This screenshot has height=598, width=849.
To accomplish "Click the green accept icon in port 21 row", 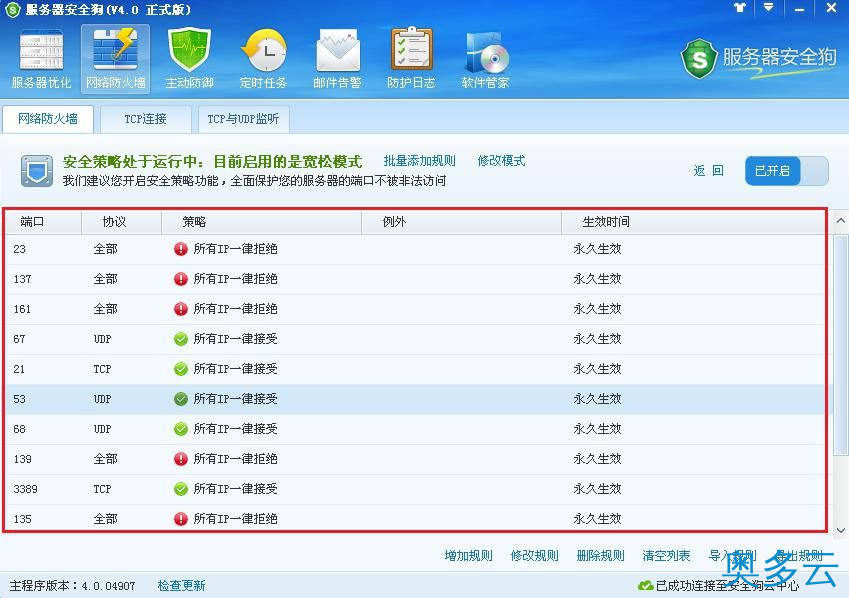I will pos(181,369).
